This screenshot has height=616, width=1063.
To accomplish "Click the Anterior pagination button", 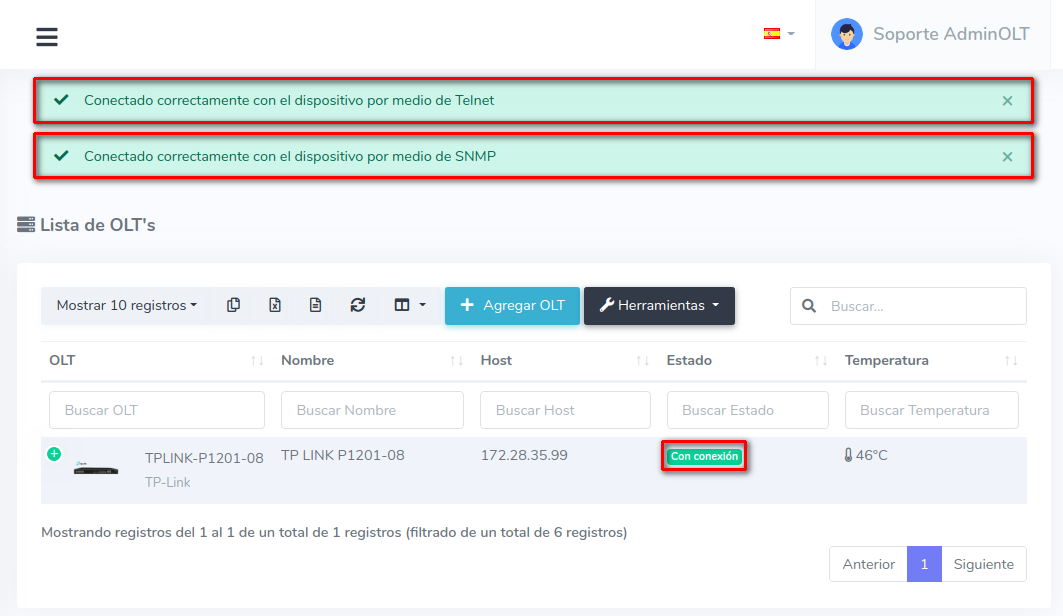I will click(x=868, y=564).
